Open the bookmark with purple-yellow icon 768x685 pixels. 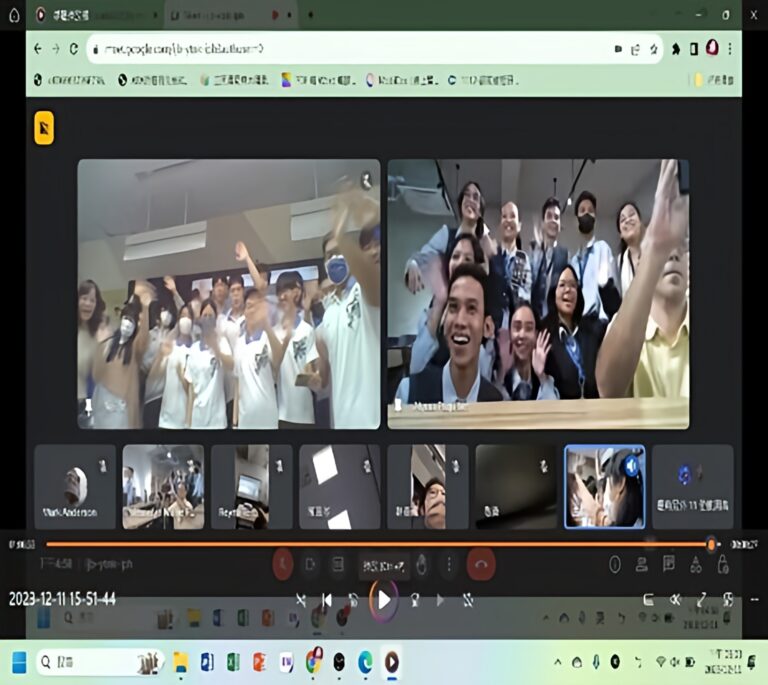pos(318,80)
